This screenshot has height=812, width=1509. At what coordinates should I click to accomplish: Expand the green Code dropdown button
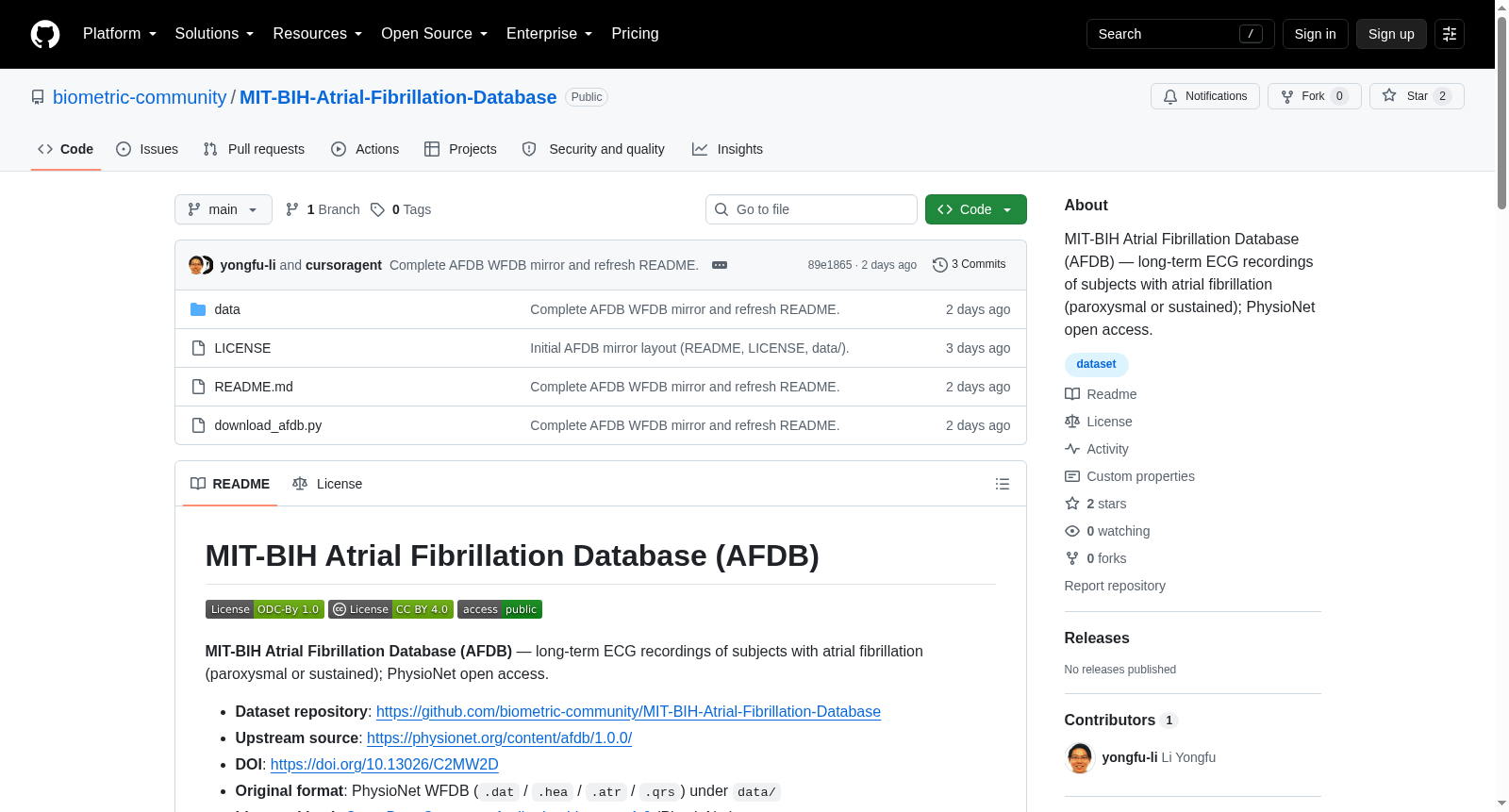point(975,209)
